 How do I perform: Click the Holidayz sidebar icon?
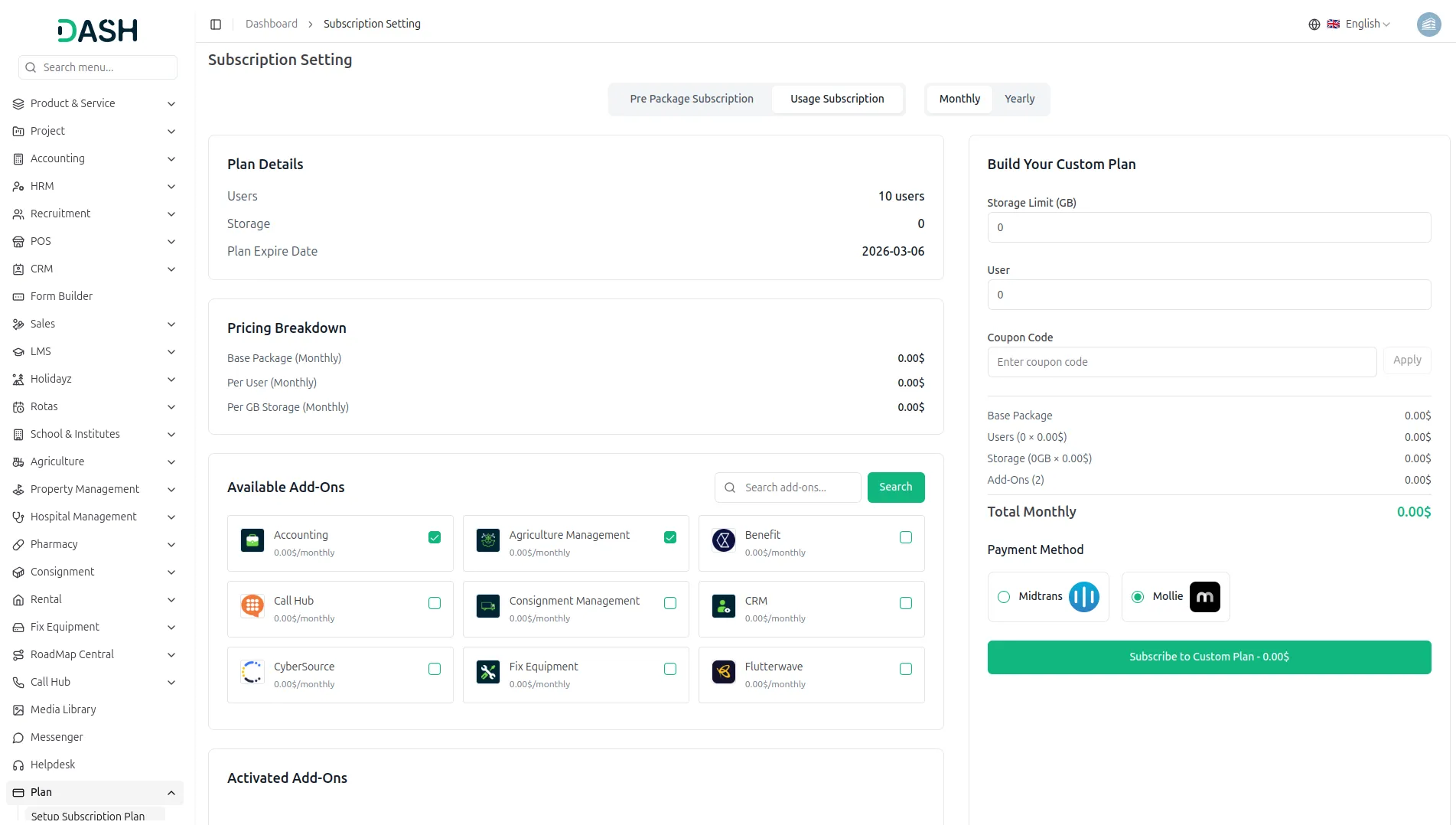18,380
